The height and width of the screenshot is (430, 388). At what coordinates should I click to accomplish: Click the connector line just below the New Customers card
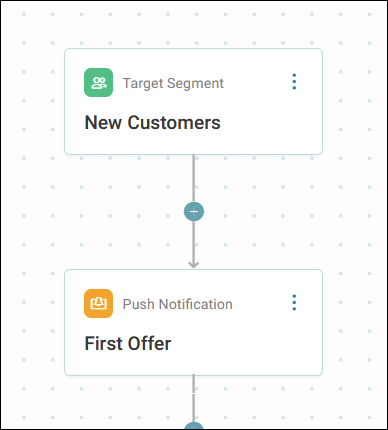point(194,178)
